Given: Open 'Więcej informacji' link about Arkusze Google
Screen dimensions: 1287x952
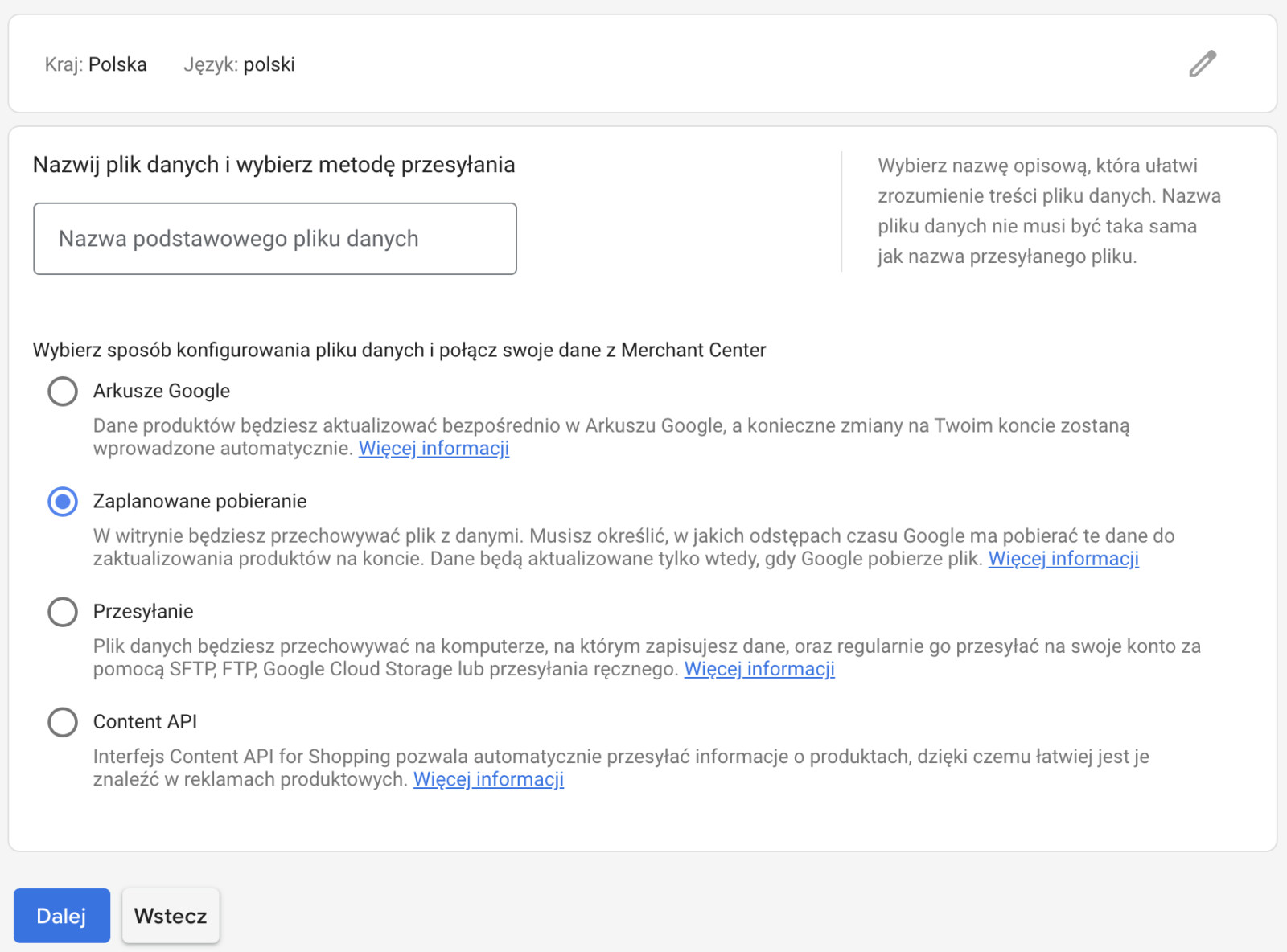Looking at the screenshot, I should [x=434, y=449].
